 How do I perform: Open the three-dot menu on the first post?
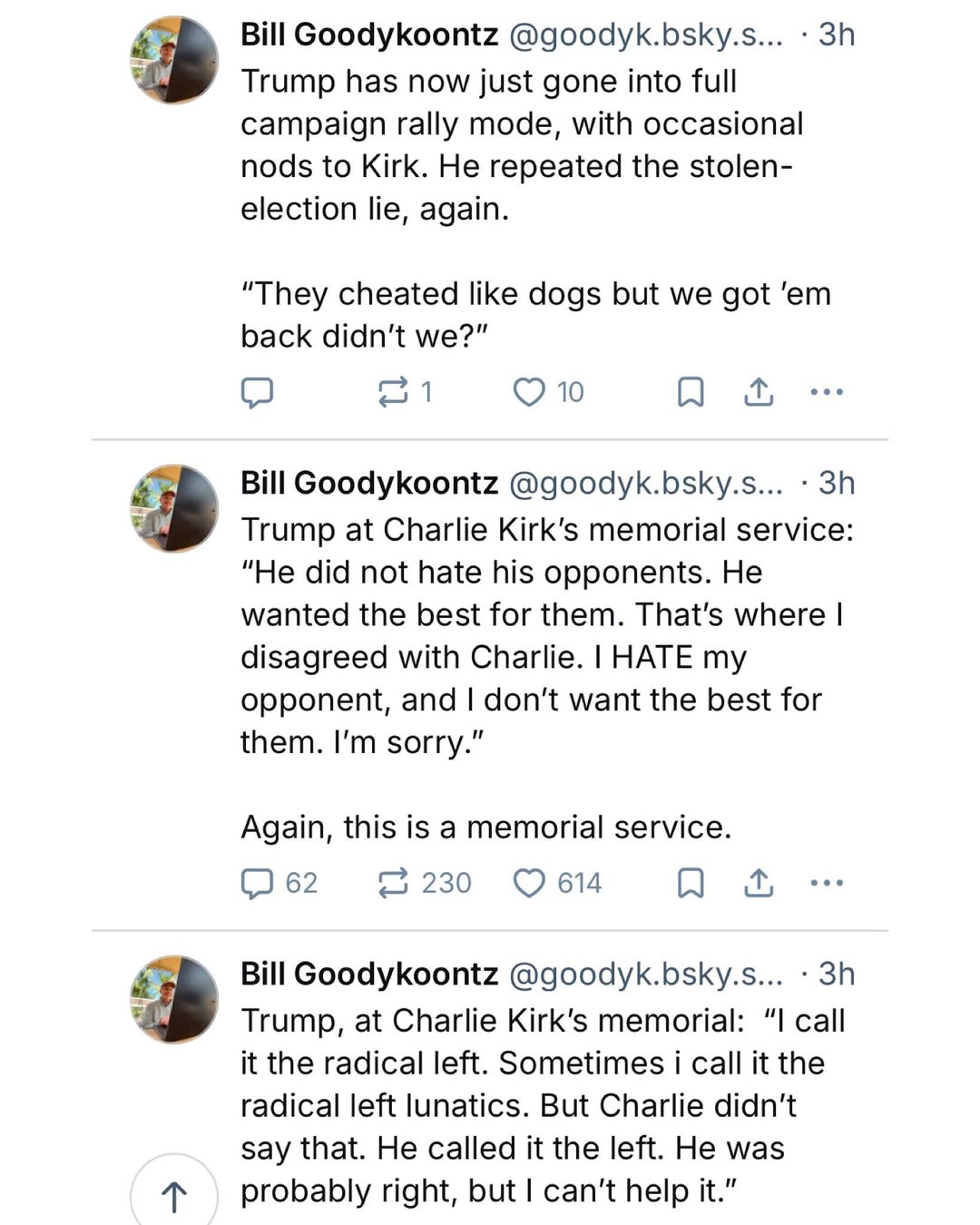[826, 391]
